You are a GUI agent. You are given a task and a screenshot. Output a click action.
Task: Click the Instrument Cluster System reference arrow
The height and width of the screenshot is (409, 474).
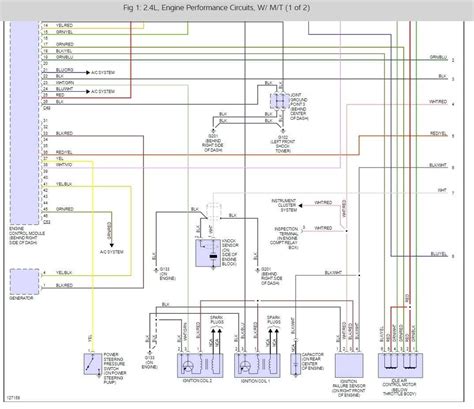point(300,206)
